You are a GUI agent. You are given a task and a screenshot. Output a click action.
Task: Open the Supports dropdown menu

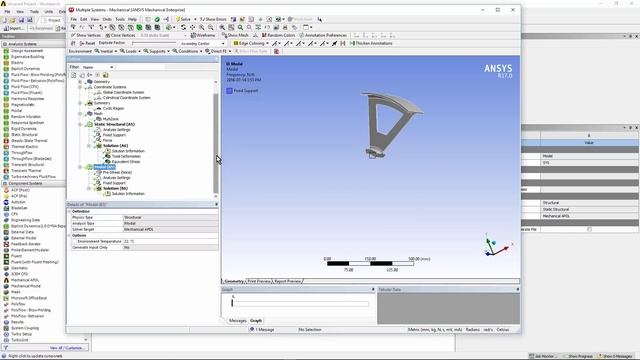156,51
